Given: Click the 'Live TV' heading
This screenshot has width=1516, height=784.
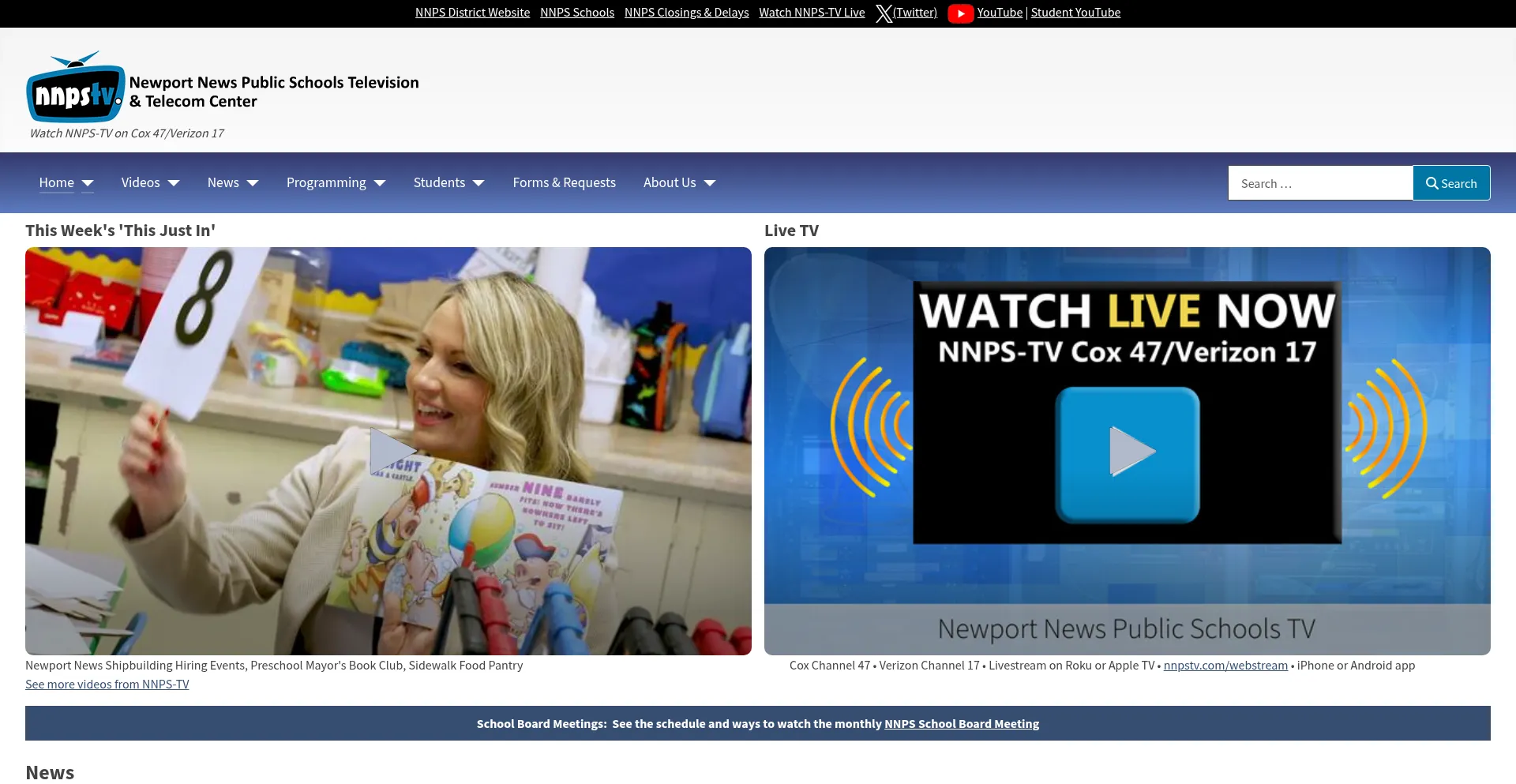Looking at the screenshot, I should (x=791, y=231).
